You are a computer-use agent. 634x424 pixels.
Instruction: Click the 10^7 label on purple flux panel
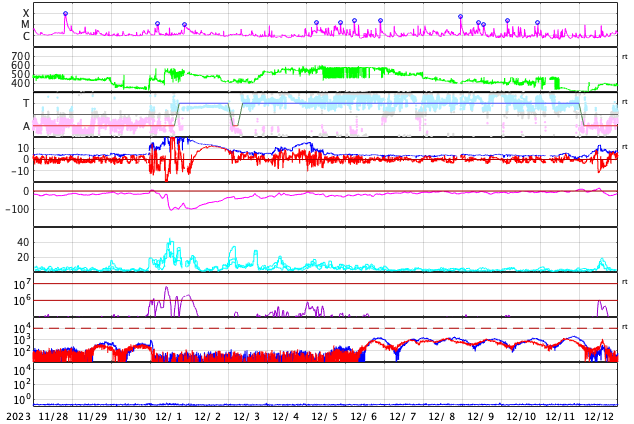(21, 285)
